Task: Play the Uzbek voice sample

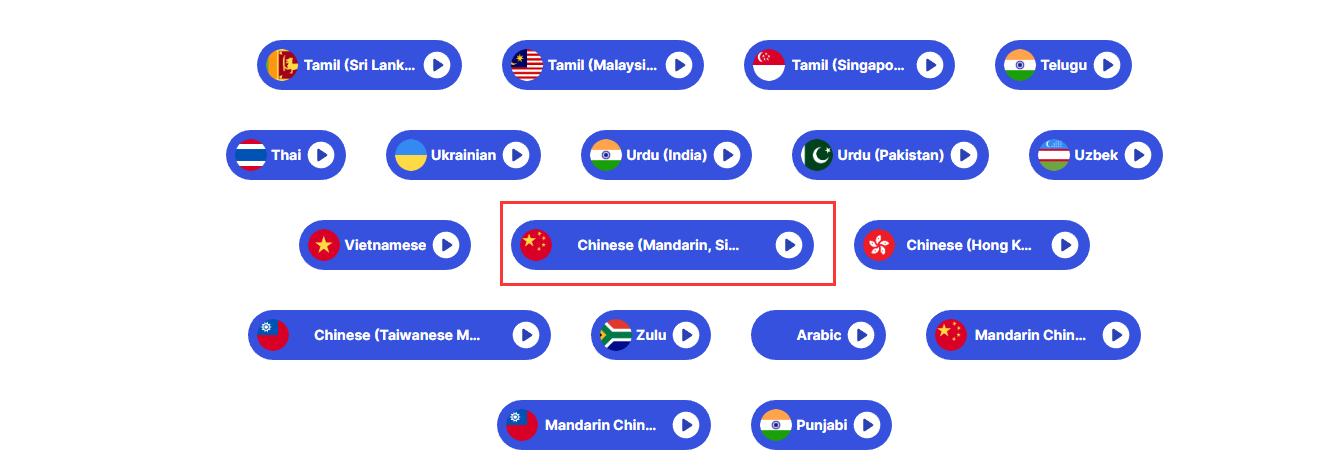Action: coord(1137,155)
